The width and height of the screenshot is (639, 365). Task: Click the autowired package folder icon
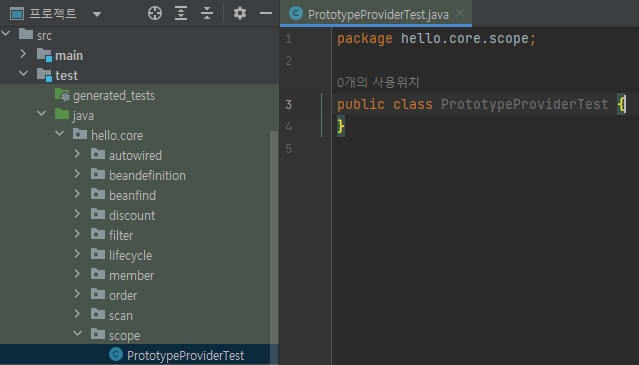pyautogui.click(x=98, y=154)
